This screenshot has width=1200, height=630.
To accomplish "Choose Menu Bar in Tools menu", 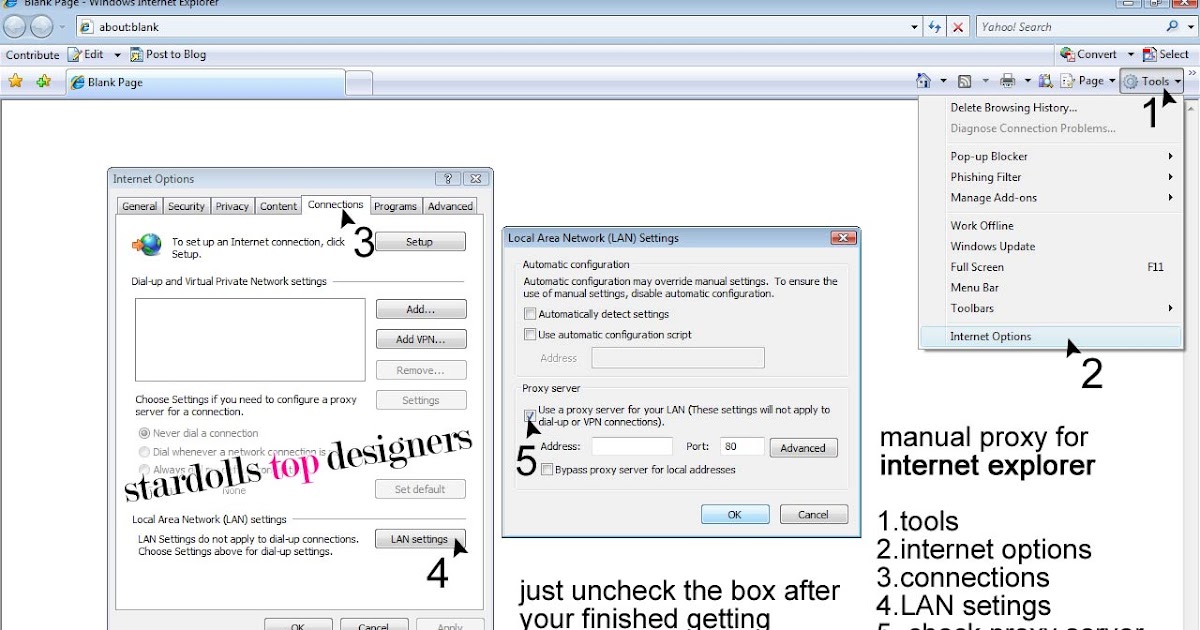I will tap(974, 288).
